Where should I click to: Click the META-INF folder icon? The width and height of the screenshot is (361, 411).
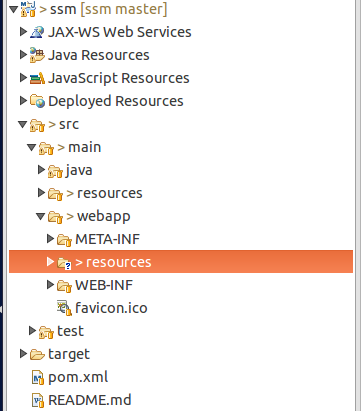(64, 240)
